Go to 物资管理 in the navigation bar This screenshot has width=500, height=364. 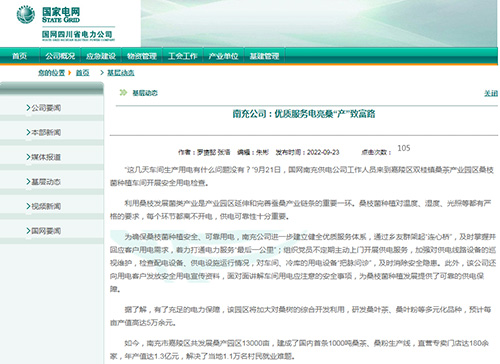142,56
